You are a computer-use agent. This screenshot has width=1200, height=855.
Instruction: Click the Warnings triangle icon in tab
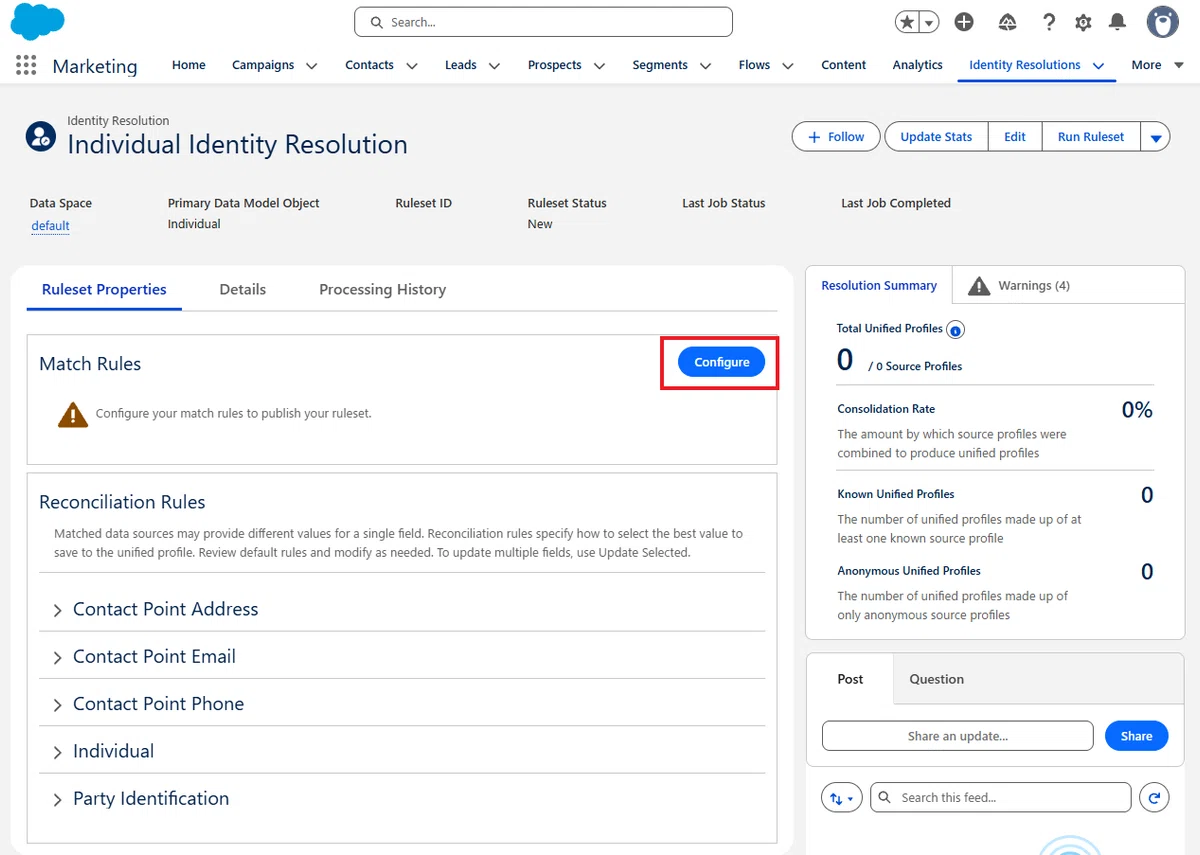(x=980, y=286)
